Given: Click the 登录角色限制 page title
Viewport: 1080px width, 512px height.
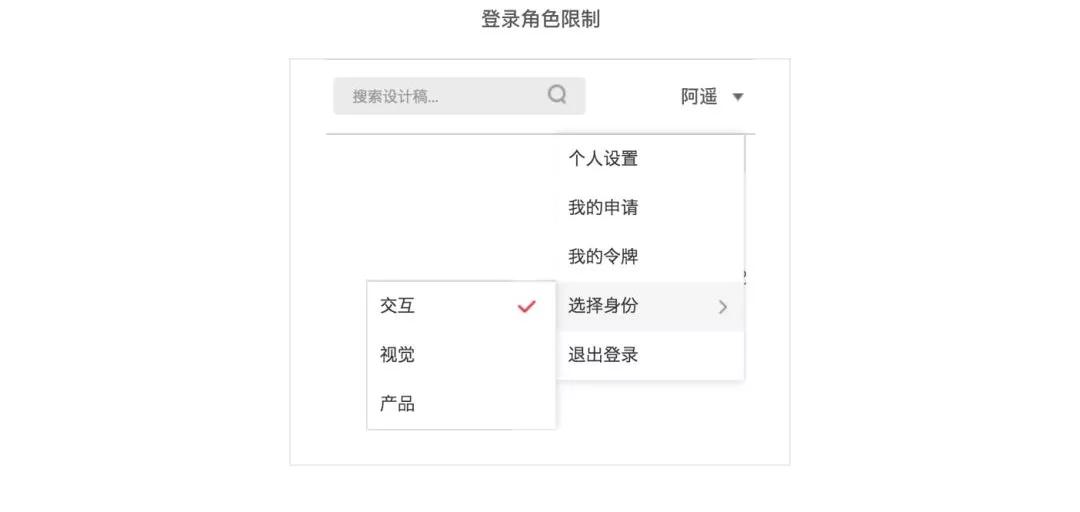Looking at the screenshot, I should pos(540,19).
